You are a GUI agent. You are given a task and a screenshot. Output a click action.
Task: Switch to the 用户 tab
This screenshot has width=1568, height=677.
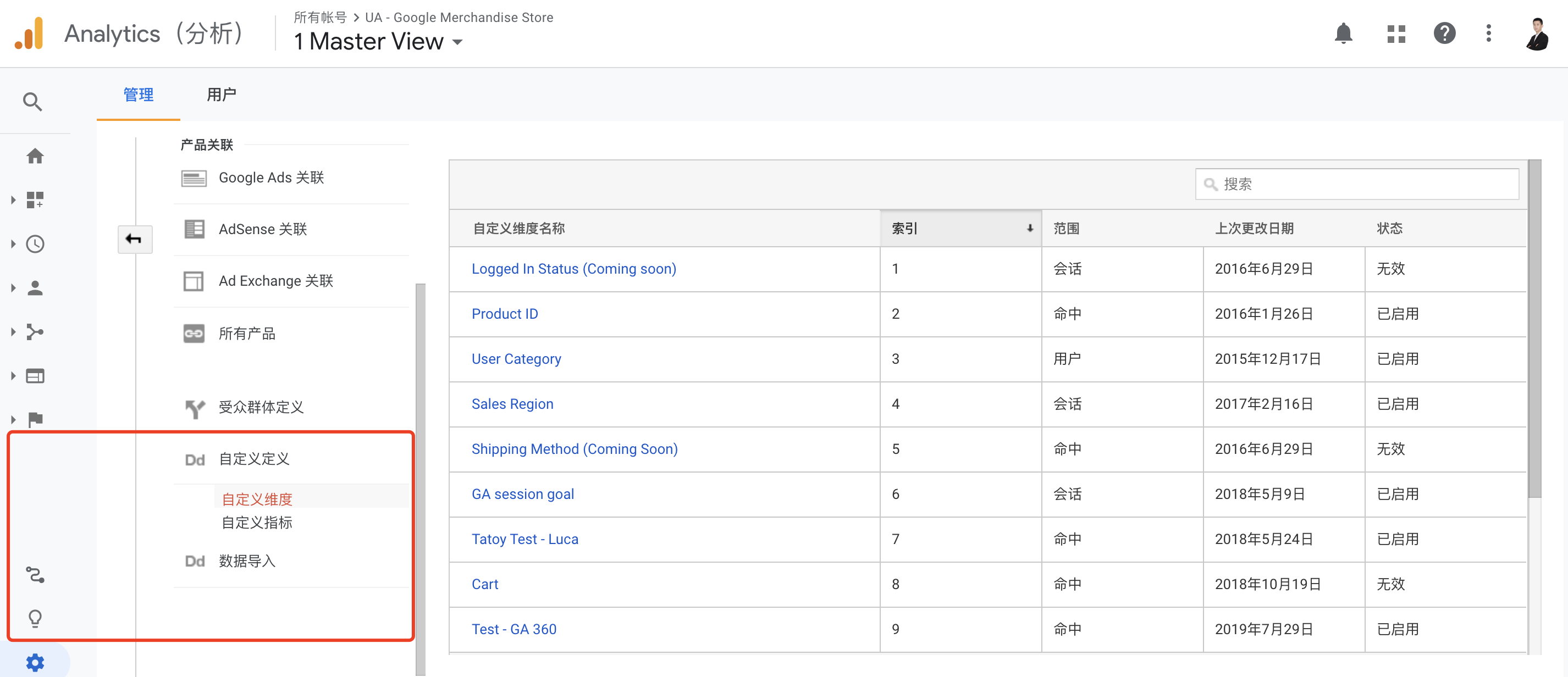coord(222,95)
